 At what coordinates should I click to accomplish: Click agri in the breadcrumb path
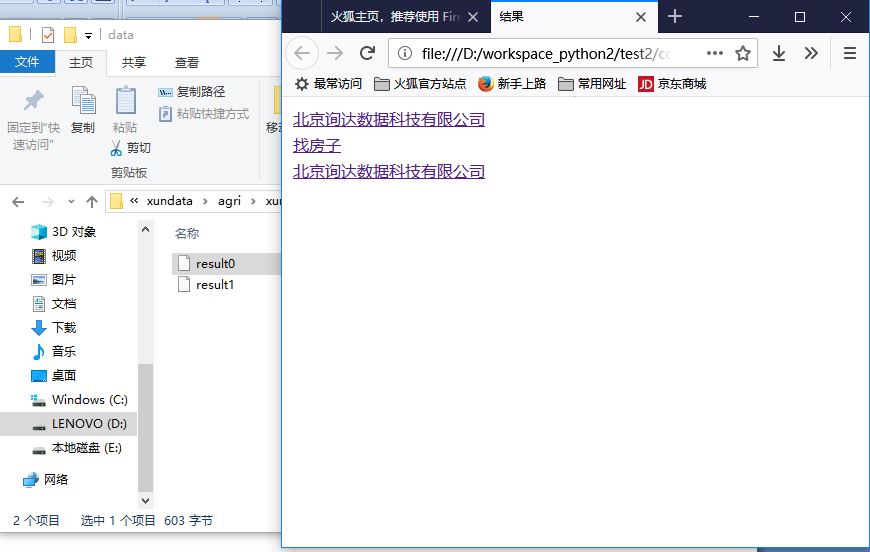click(x=230, y=201)
